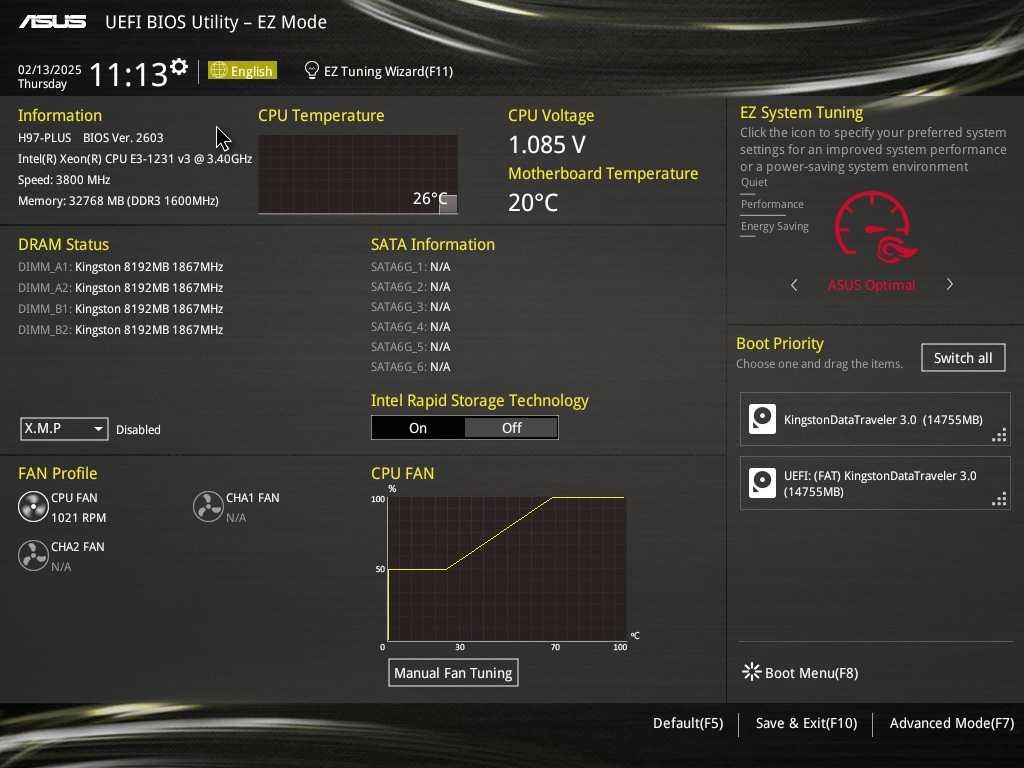Click the SATA6G_1: N/A entry
The image size is (1024, 768).
pos(411,266)
